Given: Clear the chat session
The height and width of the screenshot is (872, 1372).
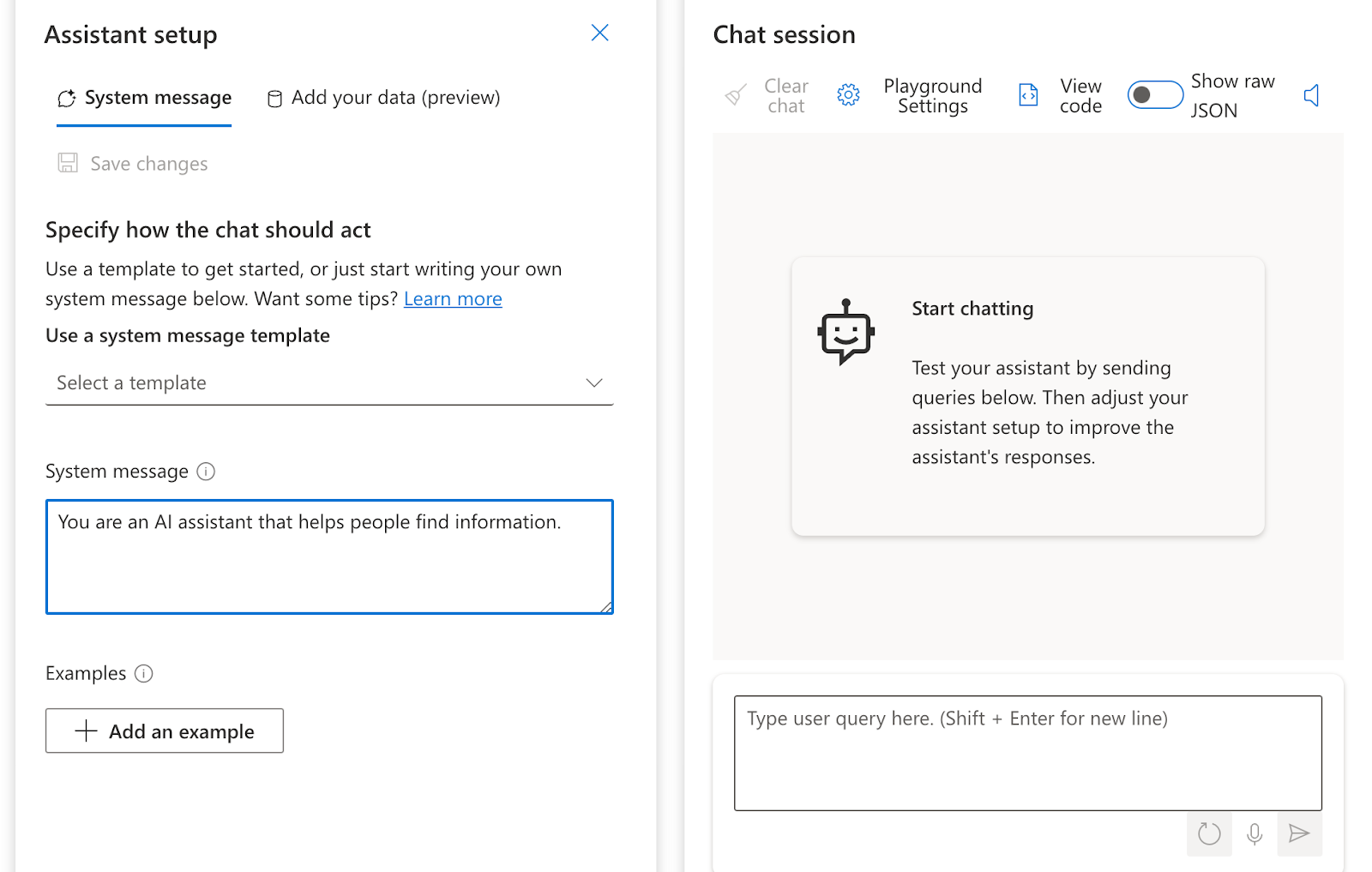Looking at the screenshot, I should tap(769, 95).
